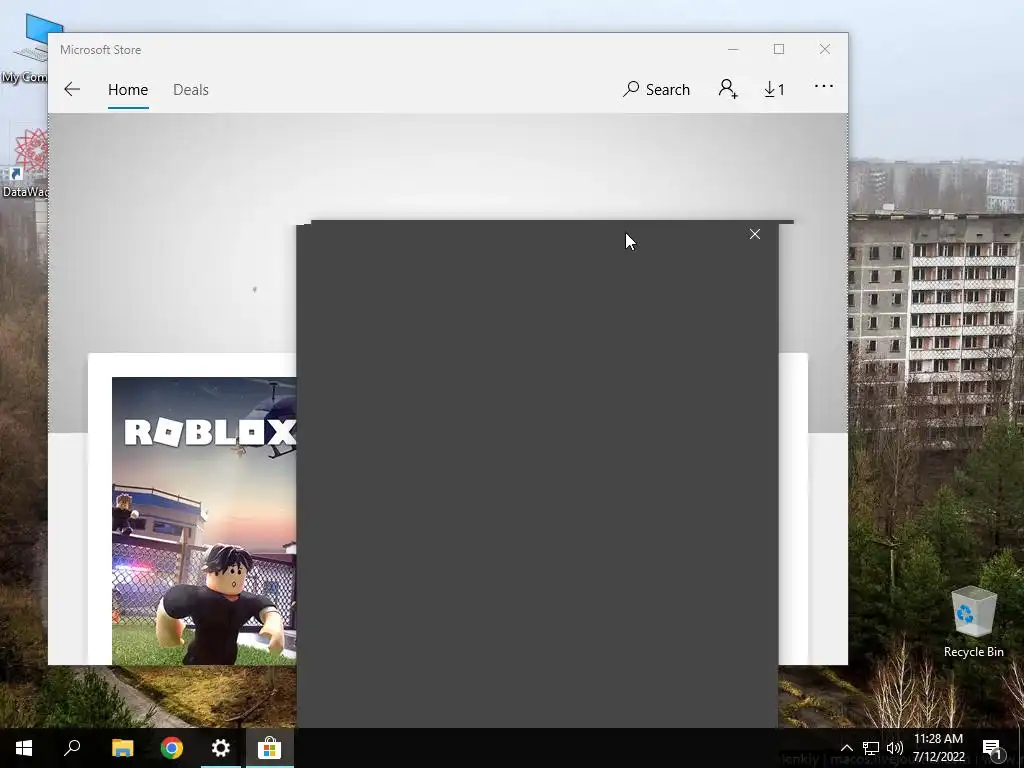Select Recycle Bin desktop icon
The image size is (1024, 768).
(974, 622)
